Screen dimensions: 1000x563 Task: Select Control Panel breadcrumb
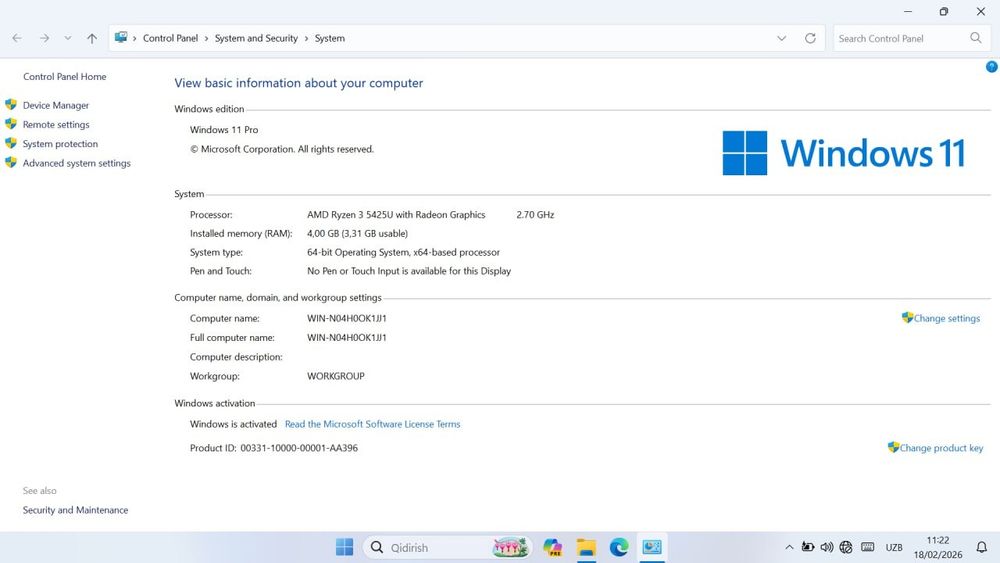coord(170,38)
